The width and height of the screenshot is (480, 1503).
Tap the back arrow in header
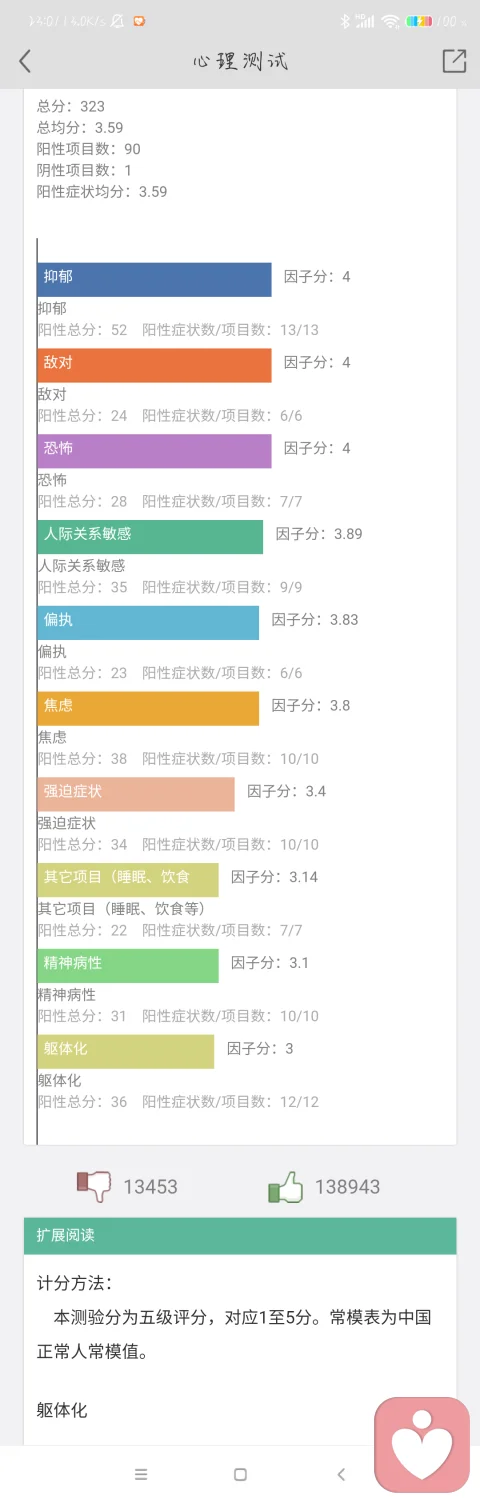(x=25, y=61)
